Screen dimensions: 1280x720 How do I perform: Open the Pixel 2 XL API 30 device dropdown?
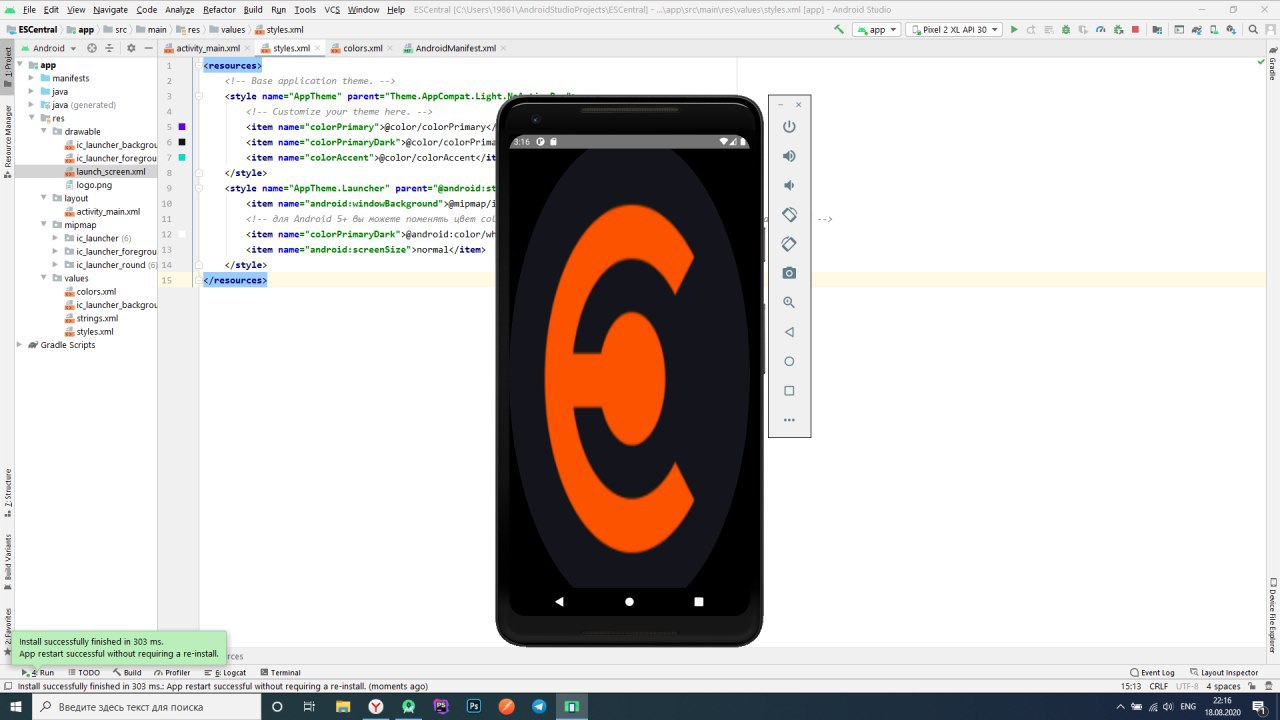coord(954,30)
